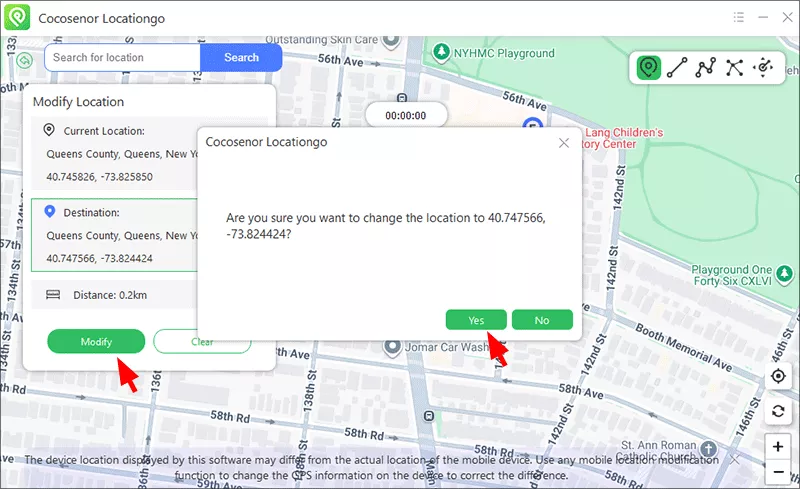Center map on current location icon

click(x=778, y=376)
